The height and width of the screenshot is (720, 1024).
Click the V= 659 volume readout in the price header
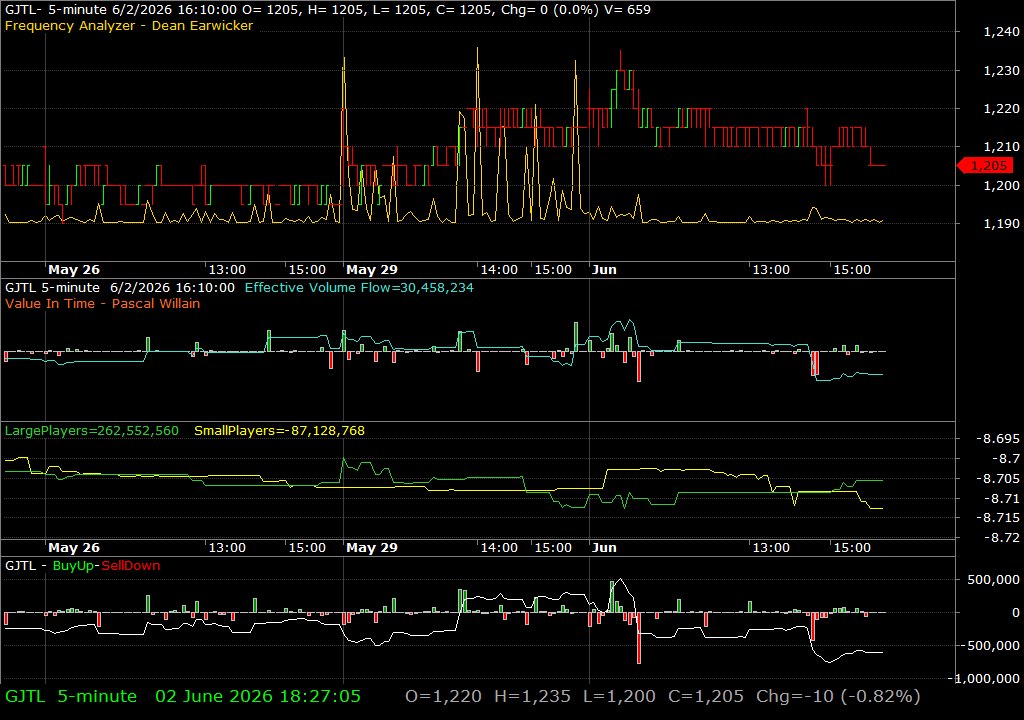click(628, 10)
